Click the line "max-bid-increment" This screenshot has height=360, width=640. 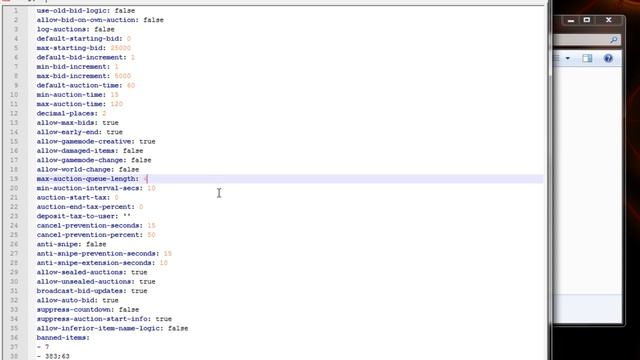(84, 76)
